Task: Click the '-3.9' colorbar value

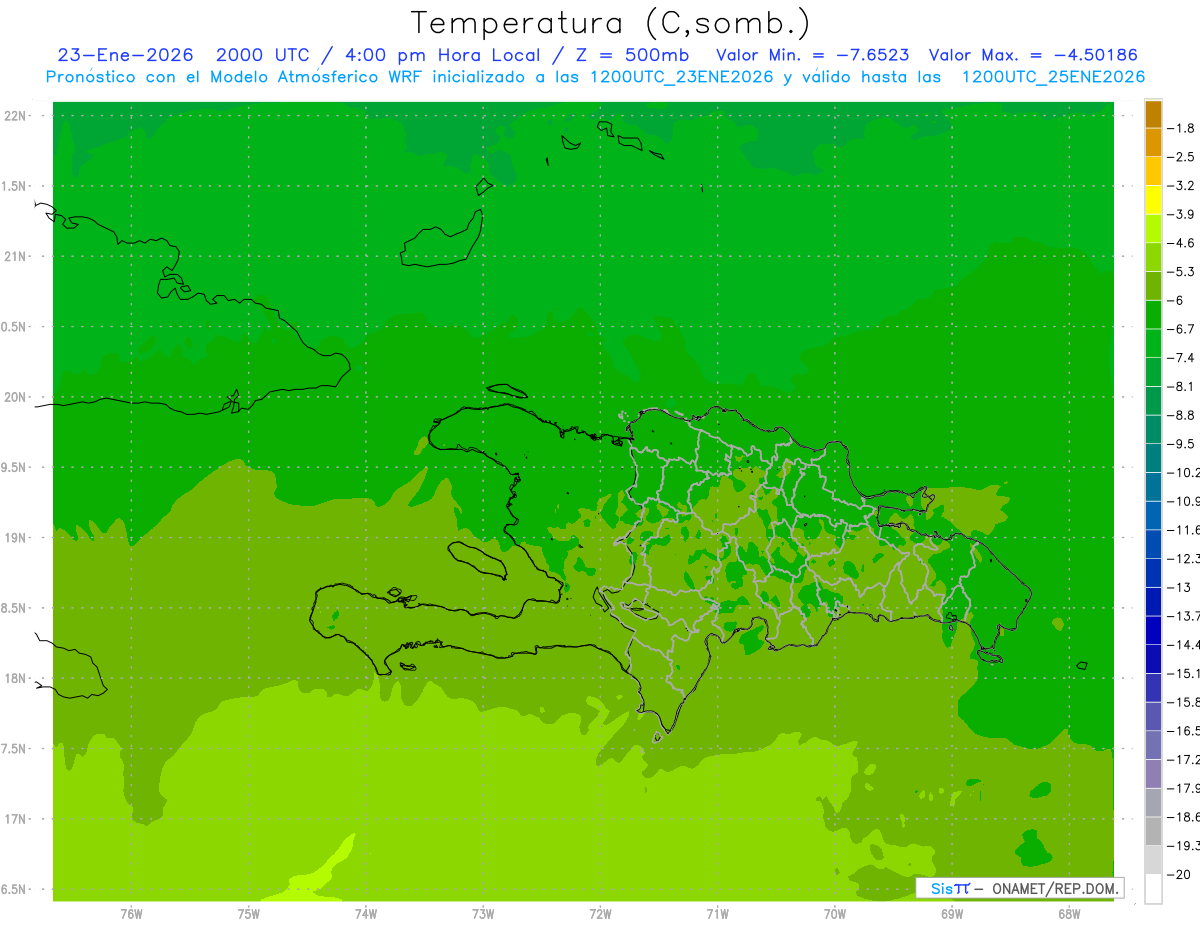Action: tap(1183, 214)
